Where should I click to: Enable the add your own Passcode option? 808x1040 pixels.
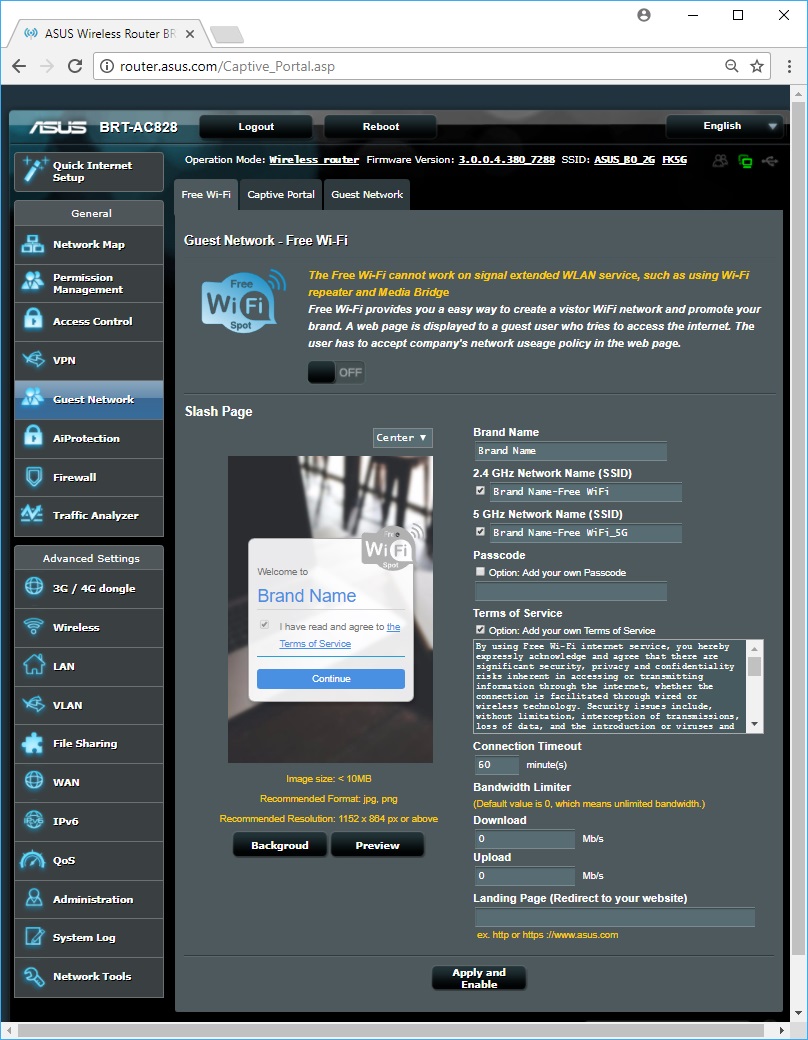point(481,572)
